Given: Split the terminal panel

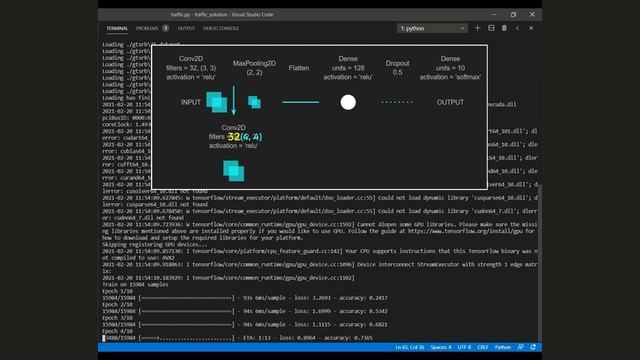Looking at the screenshot, I should [x=491, y=28].
